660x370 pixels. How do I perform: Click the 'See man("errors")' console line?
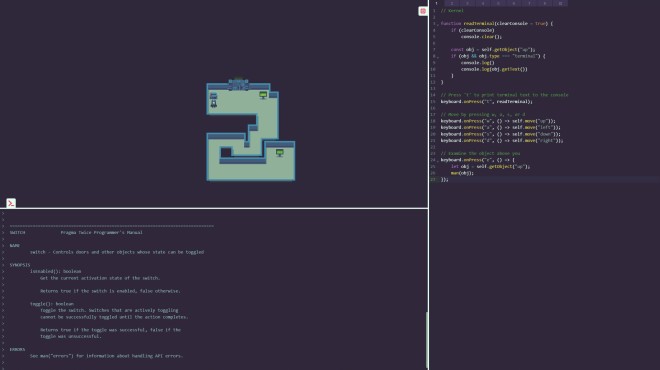click(x=106, y=356)
